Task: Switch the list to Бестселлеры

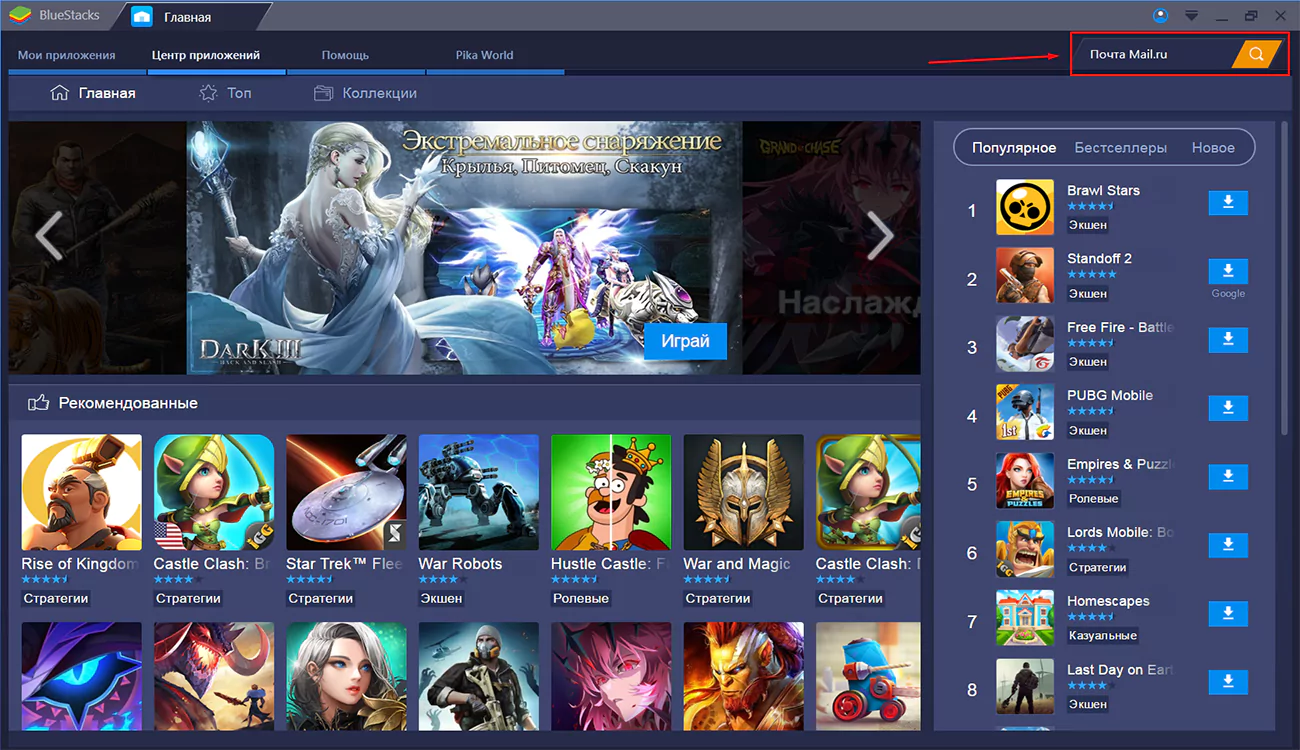Action: click(1121, 147)
